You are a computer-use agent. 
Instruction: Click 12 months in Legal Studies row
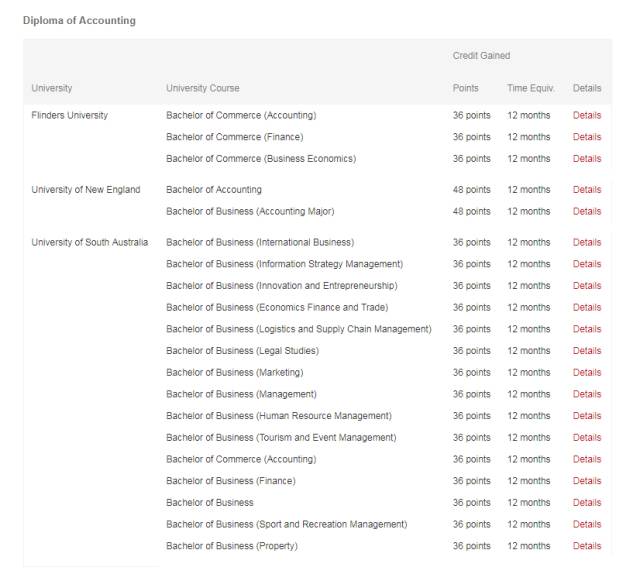pyautogui.click(x=529, y=351)
